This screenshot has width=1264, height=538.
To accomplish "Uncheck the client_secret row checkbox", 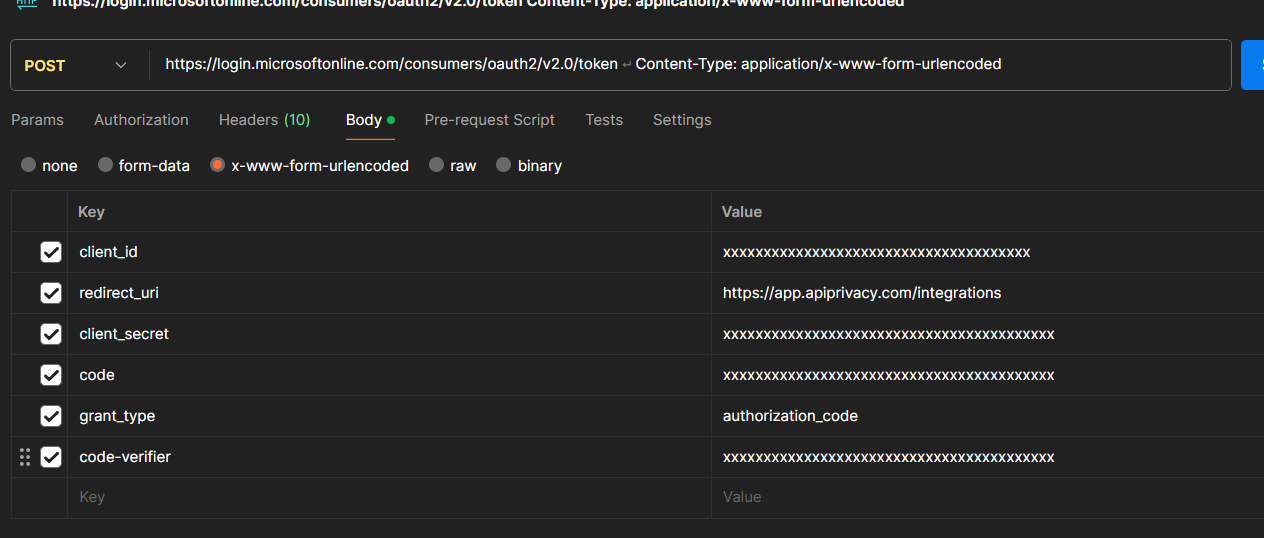I will pyautogui.click(x=51, y=334).
